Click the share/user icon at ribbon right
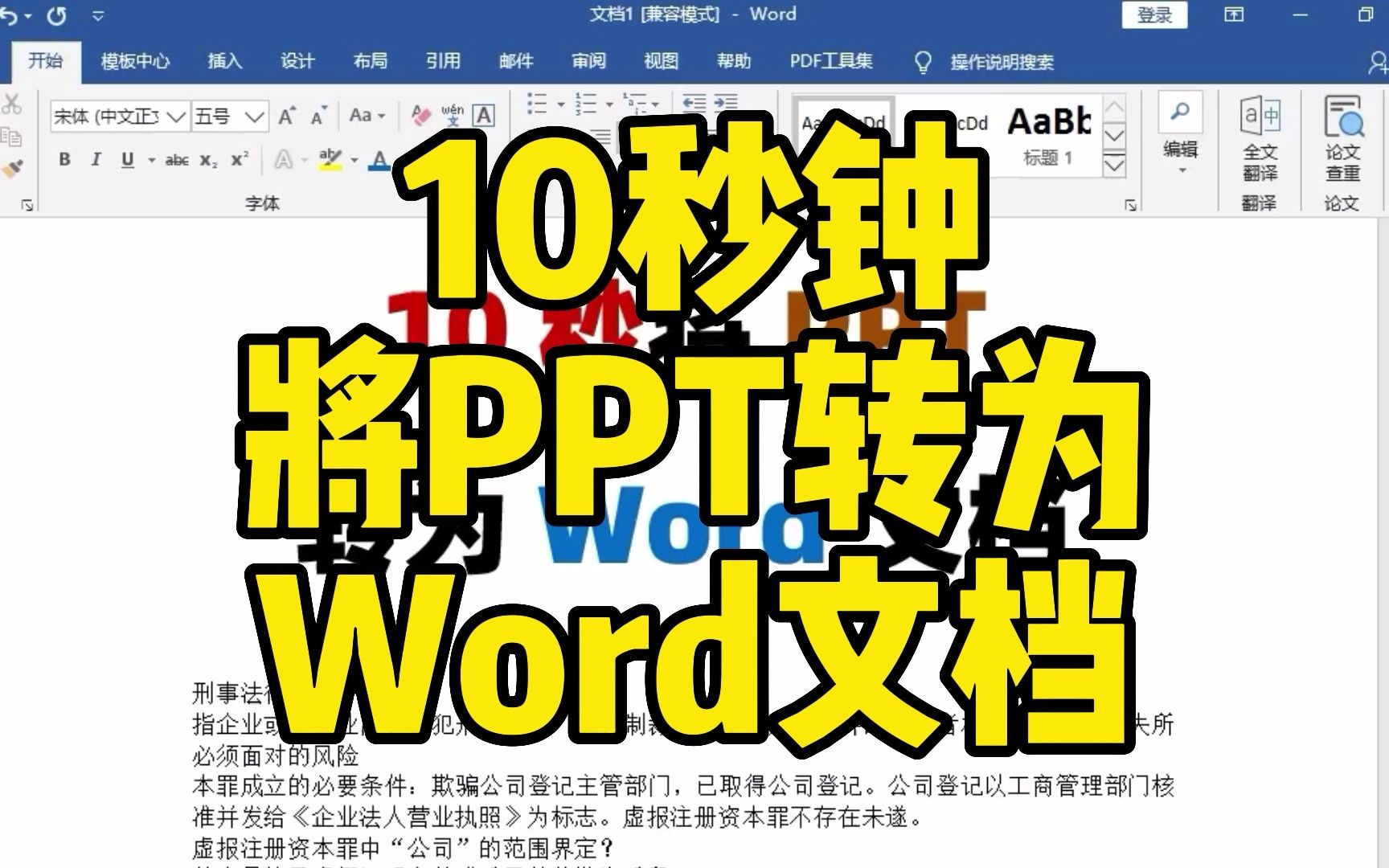Viewport: 1389px width, 868px height. tap(1379, 63)
